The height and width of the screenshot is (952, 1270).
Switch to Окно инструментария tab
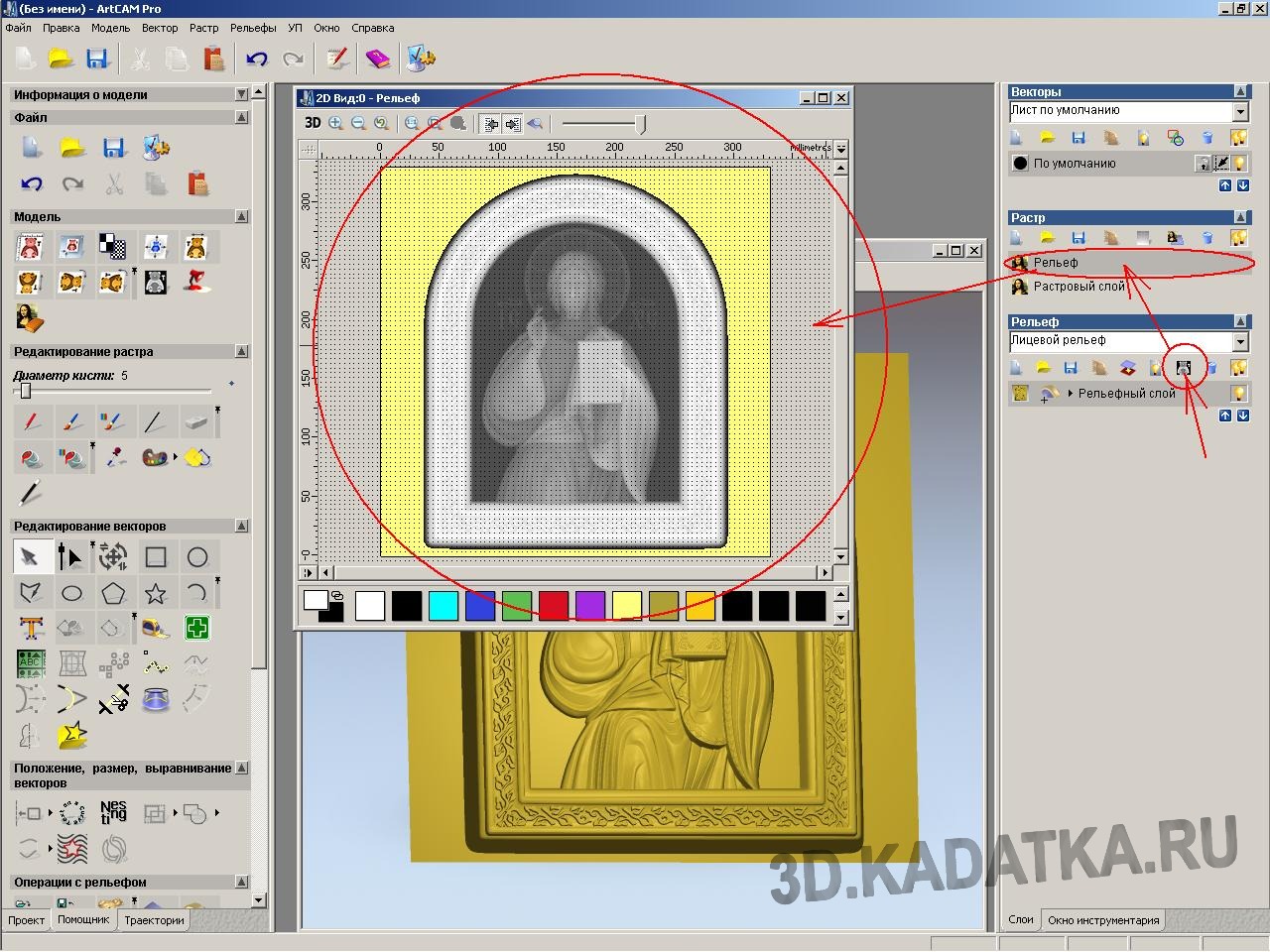(x=1103, y=920)
